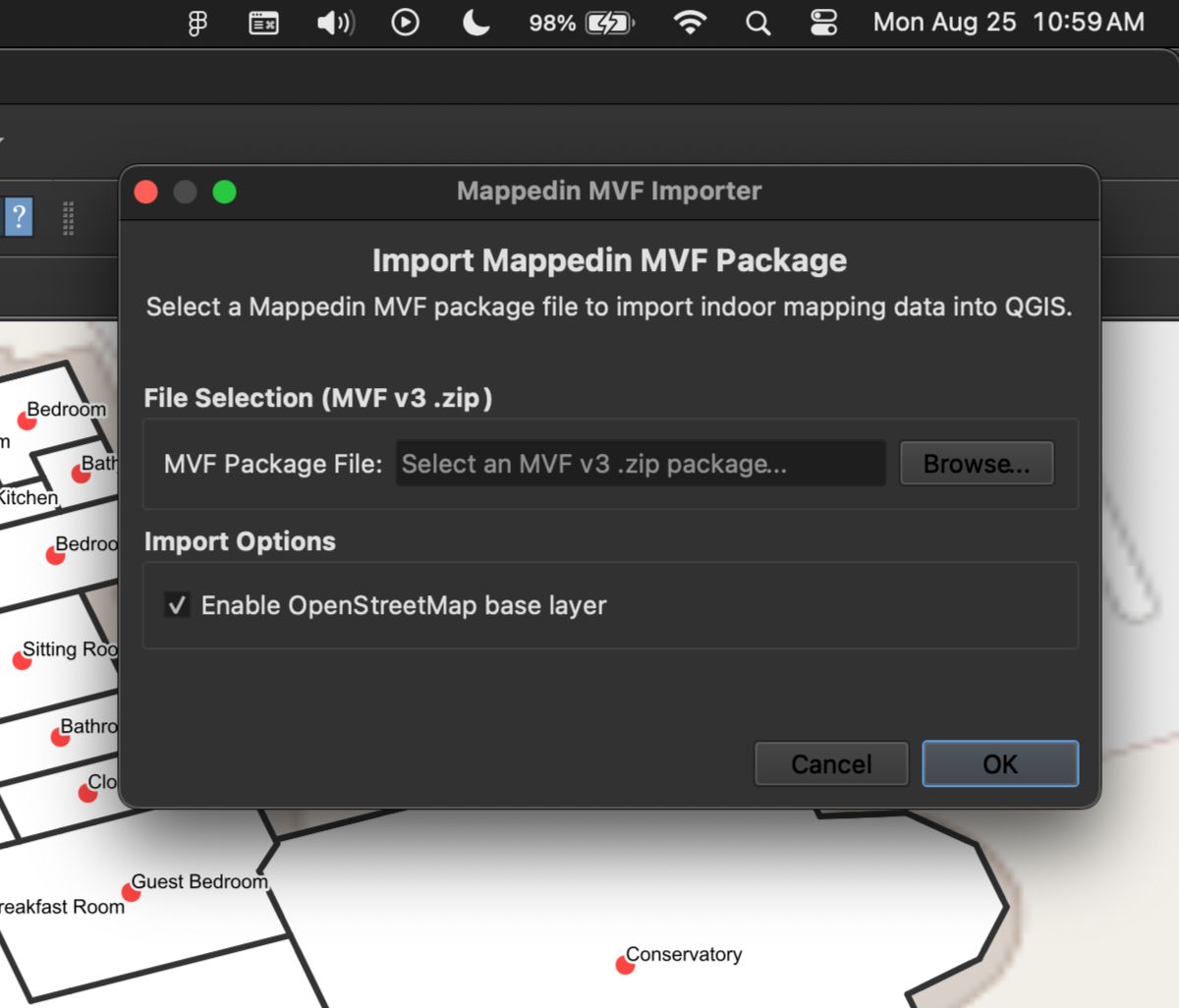Confirm the import with OK
Viewport: 1179px width, 1008px height.
point(1000,763)
